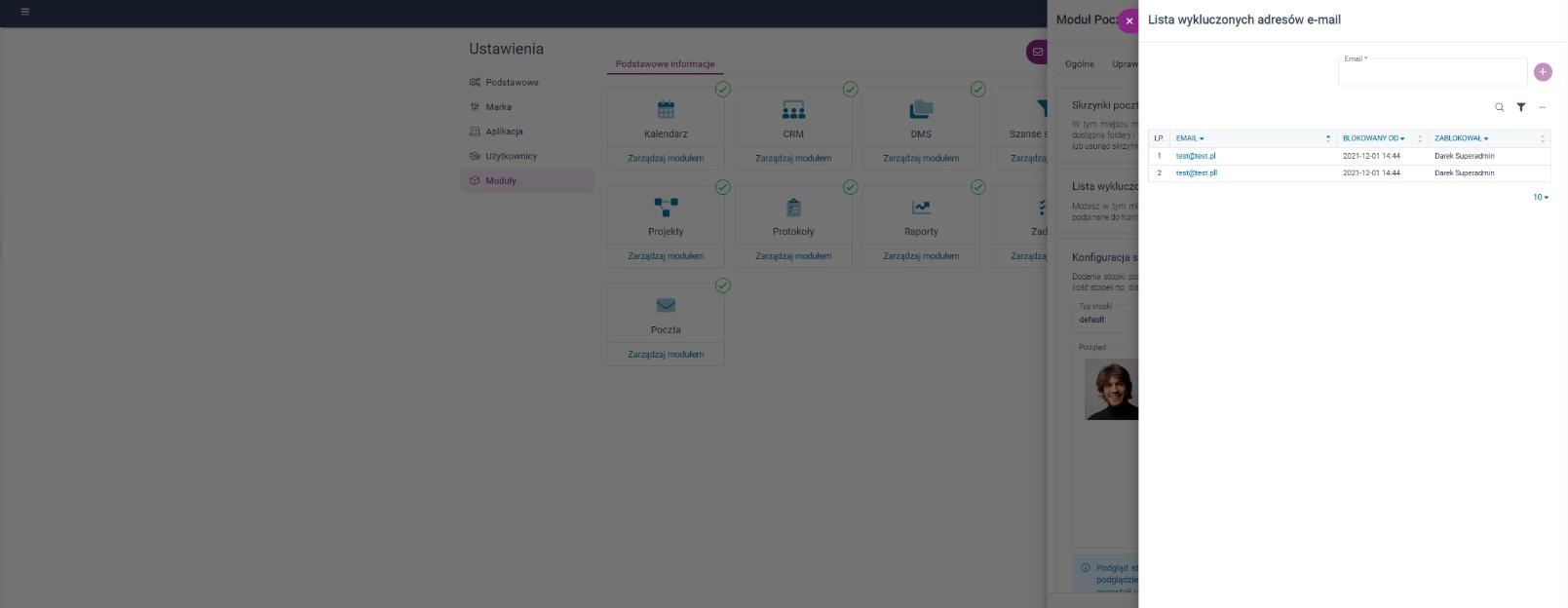
Task: Click the Aplikacja sidebar icon
Action: (475, 132)
